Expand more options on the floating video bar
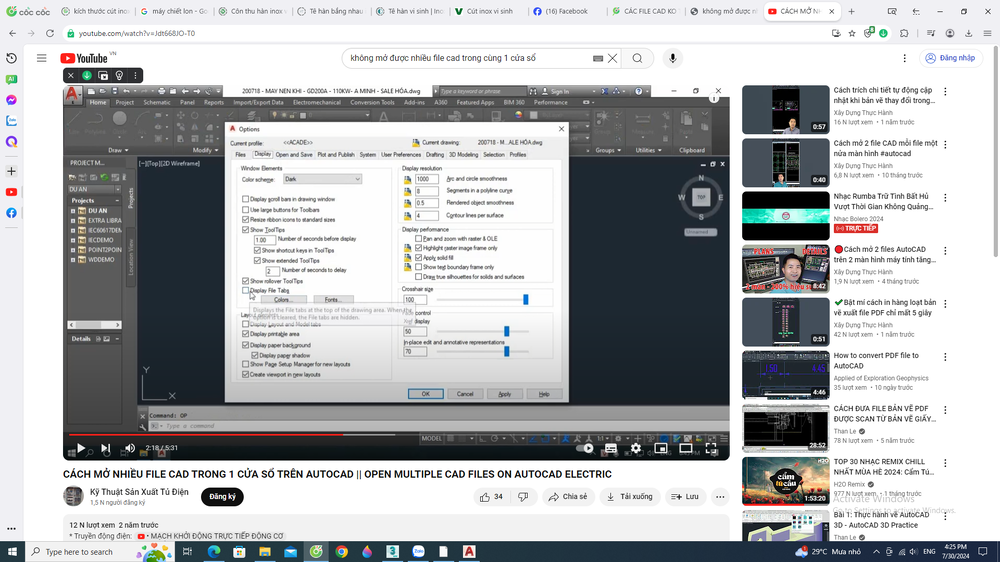1000x562 pixels. (x=135, y=75)
